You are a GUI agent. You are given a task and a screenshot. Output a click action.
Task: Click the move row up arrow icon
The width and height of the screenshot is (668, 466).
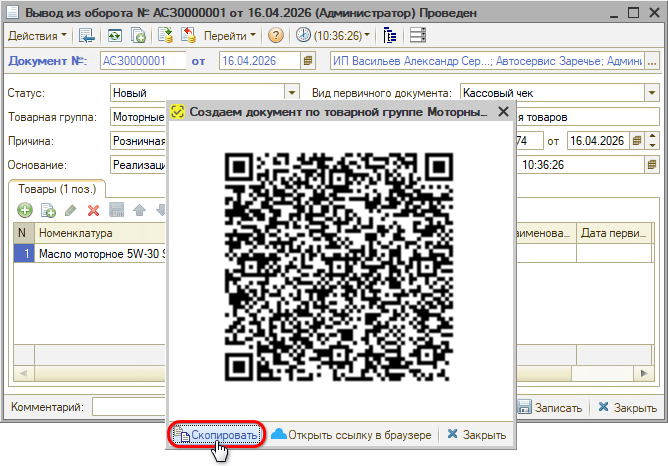click(x=139, y=211)
